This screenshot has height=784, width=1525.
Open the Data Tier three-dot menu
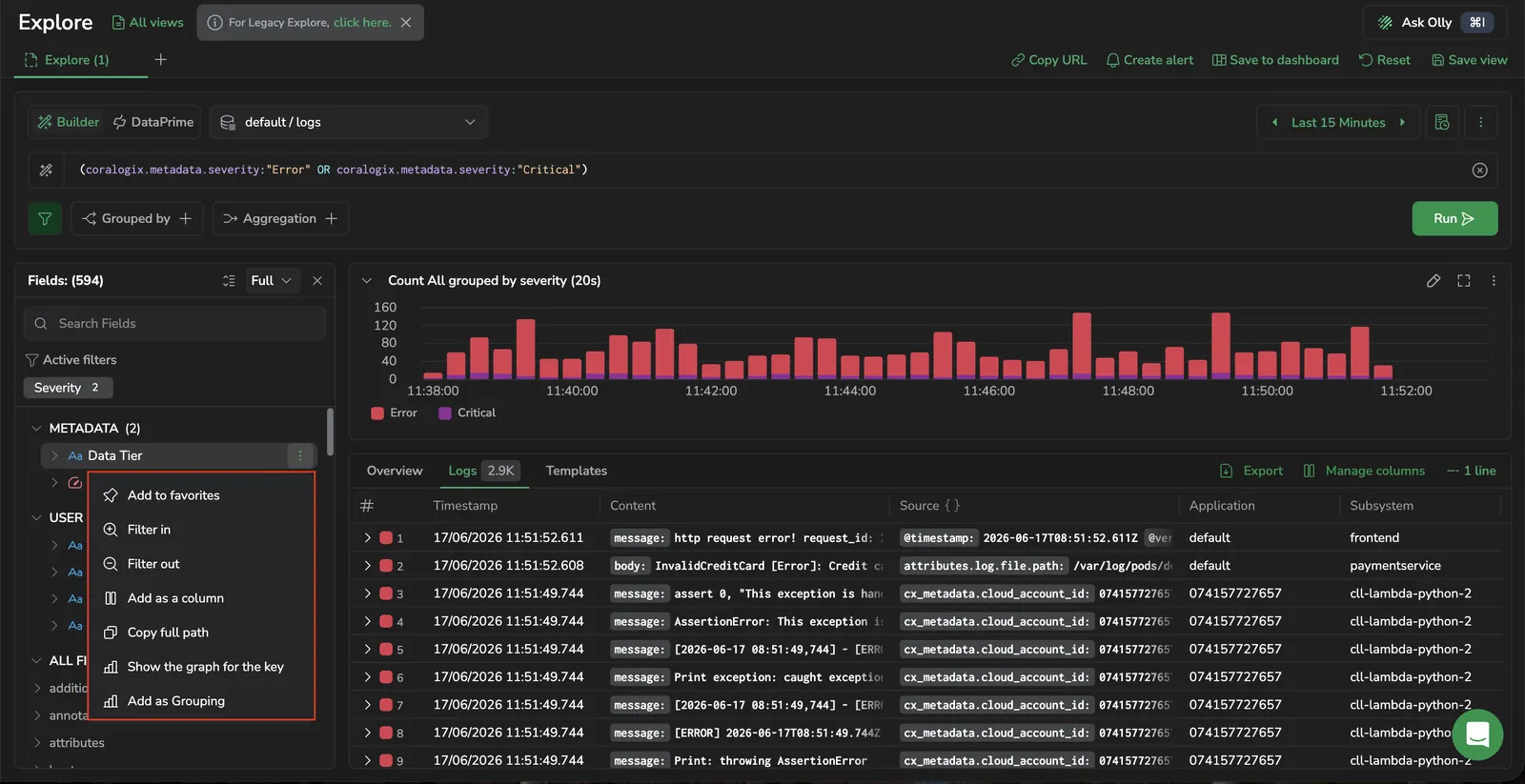pos(300,456)
